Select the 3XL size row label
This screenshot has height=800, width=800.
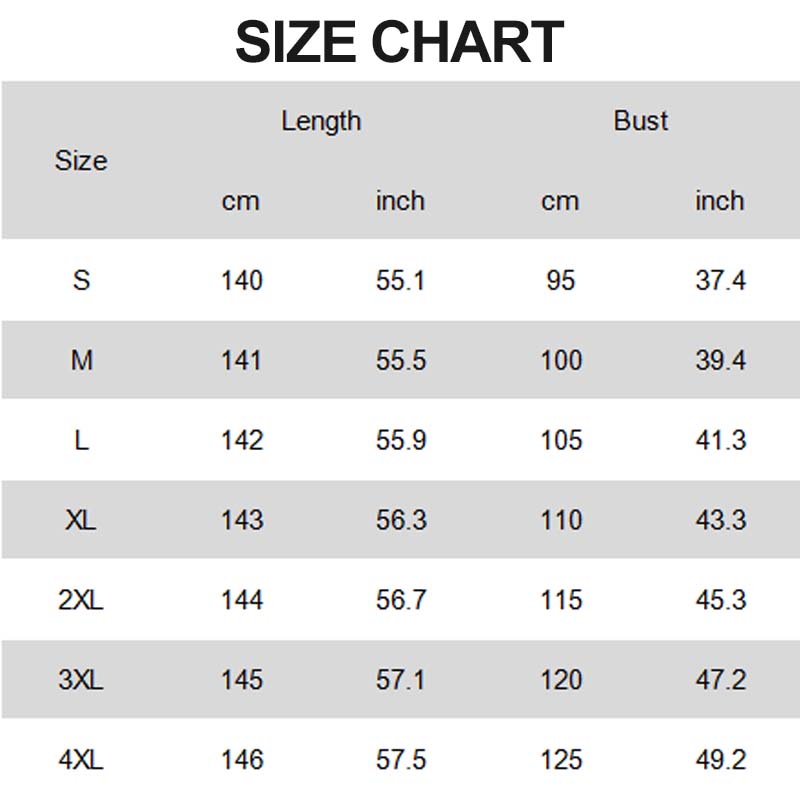click(81, 681)
